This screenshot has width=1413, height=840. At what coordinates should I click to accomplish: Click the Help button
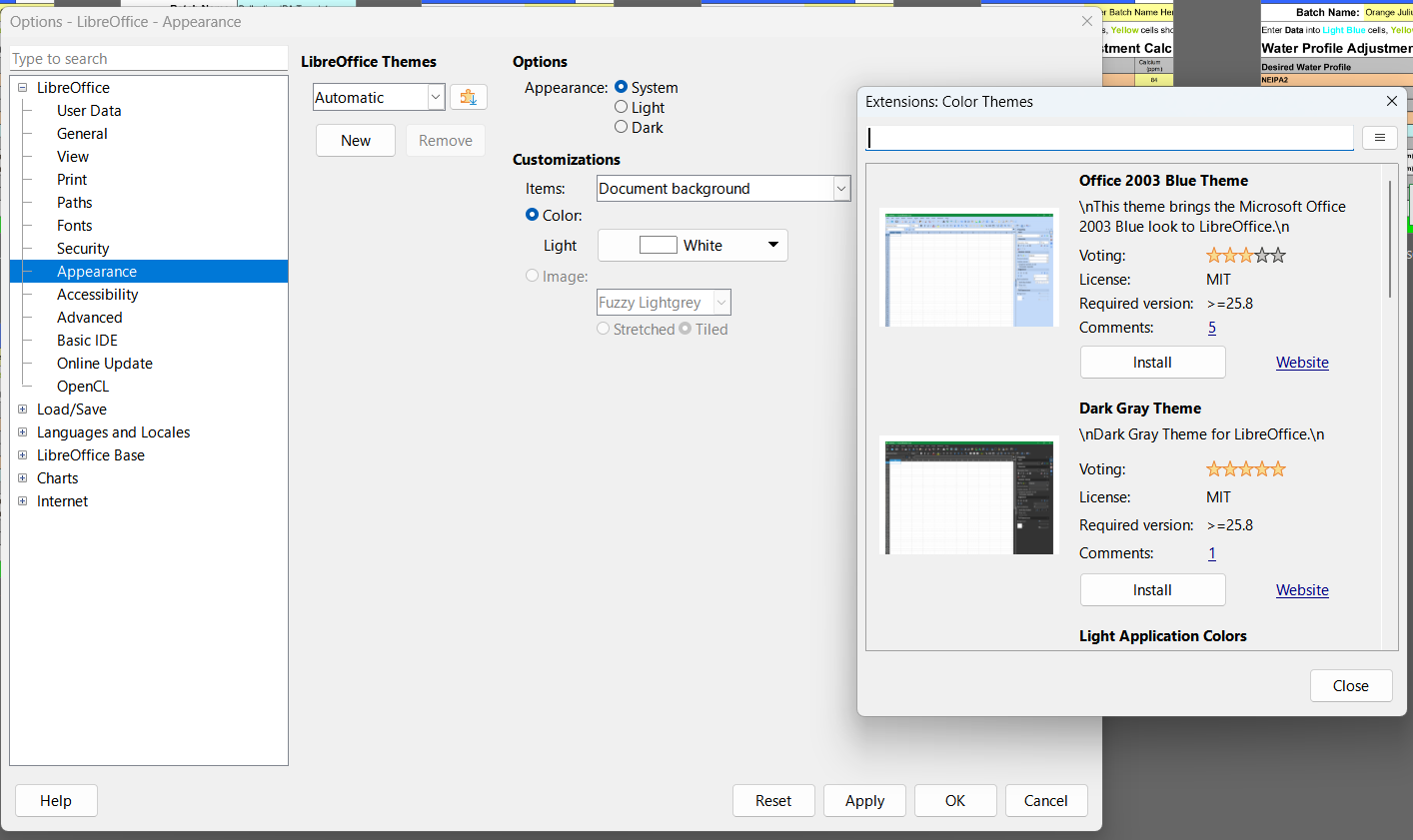click(56, 801)
